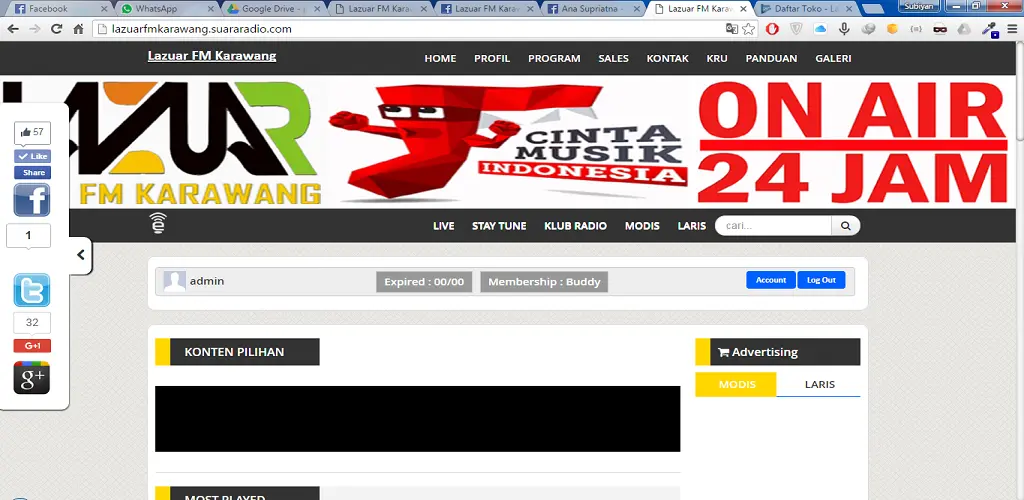Image resolution: width=1024 pixels, height=500 pixels.
Task: Click STAY TUNE in secondary navigation
Action: coord(499,226)
